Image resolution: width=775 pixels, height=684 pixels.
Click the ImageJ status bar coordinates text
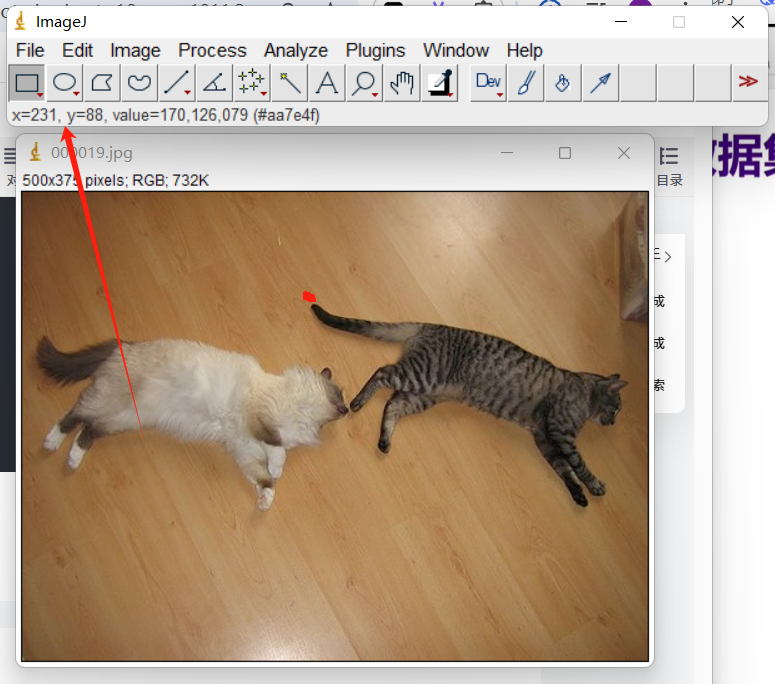(166, 115)
